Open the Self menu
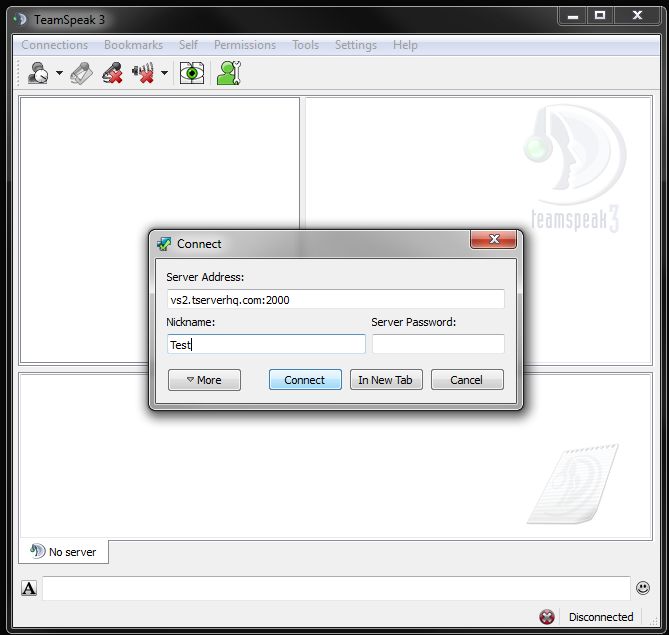The image size is (669, 635). 188,45
